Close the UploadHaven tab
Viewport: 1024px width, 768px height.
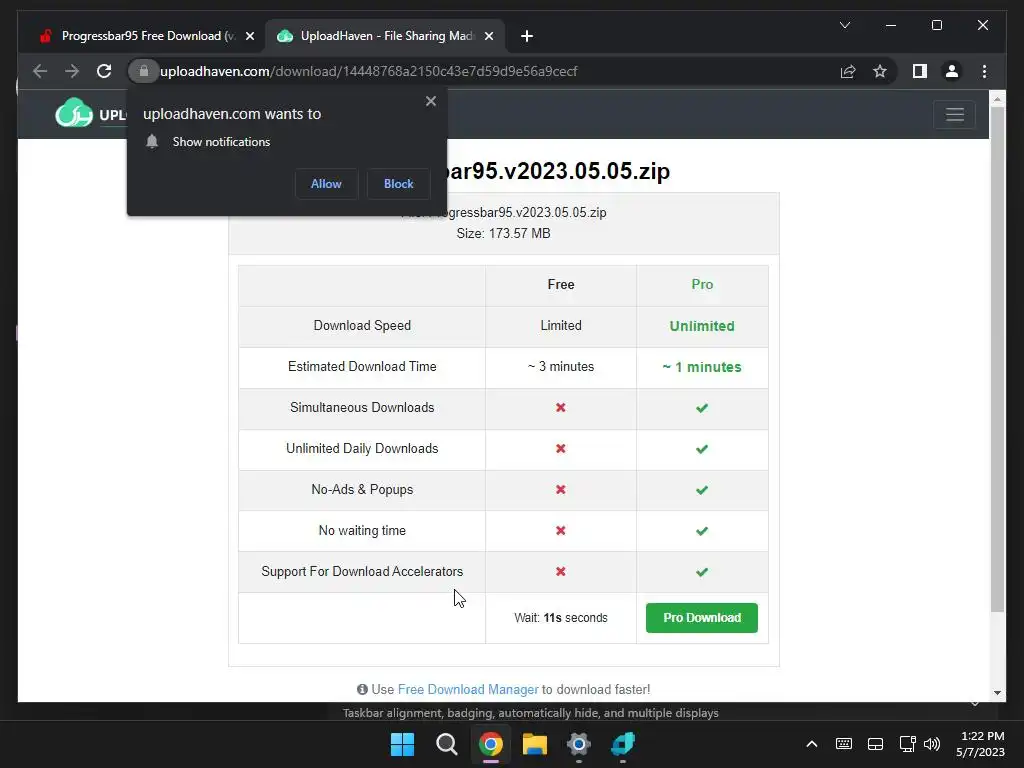[488, 36]
